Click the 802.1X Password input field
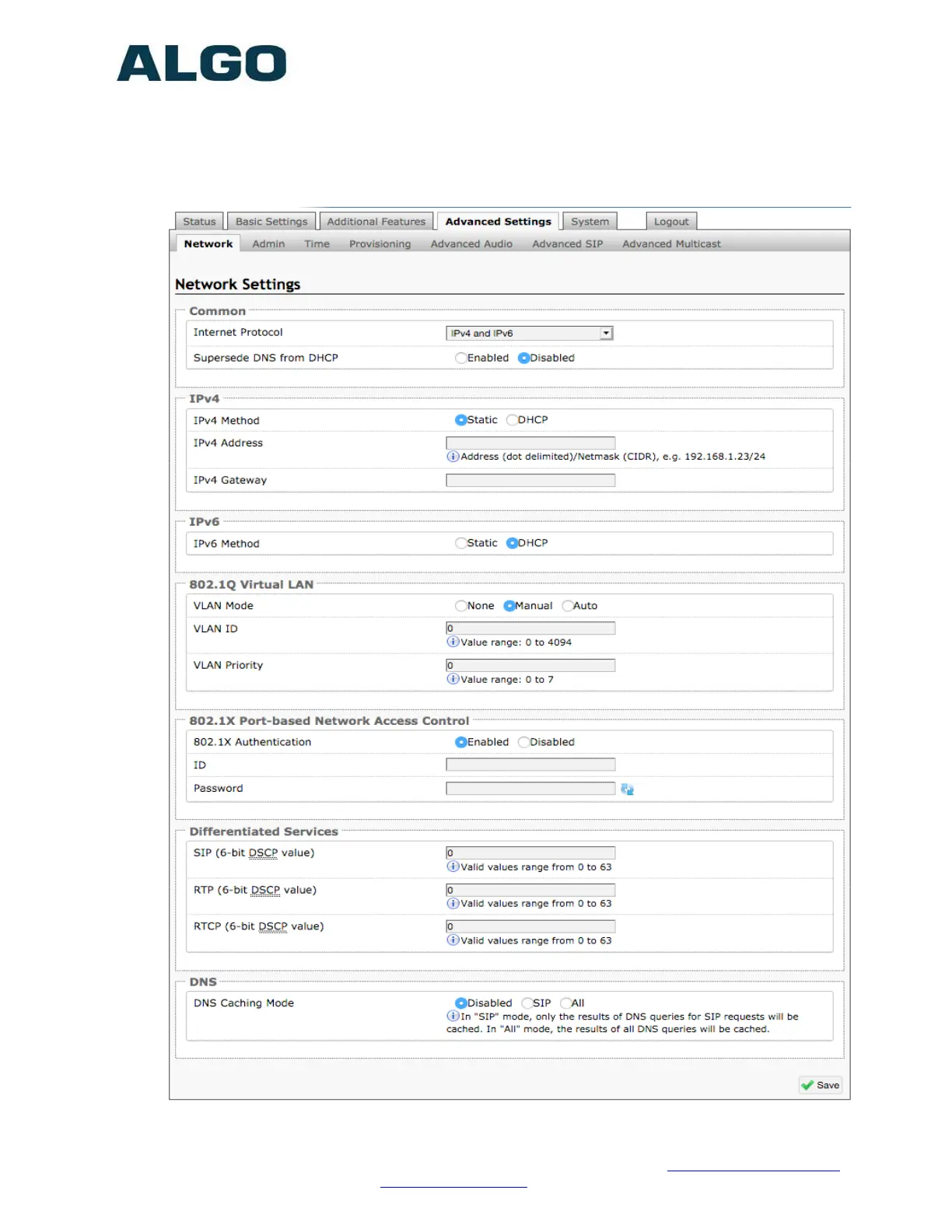The height and width of the screenshot is (1232, 952). tap(530, 788)
